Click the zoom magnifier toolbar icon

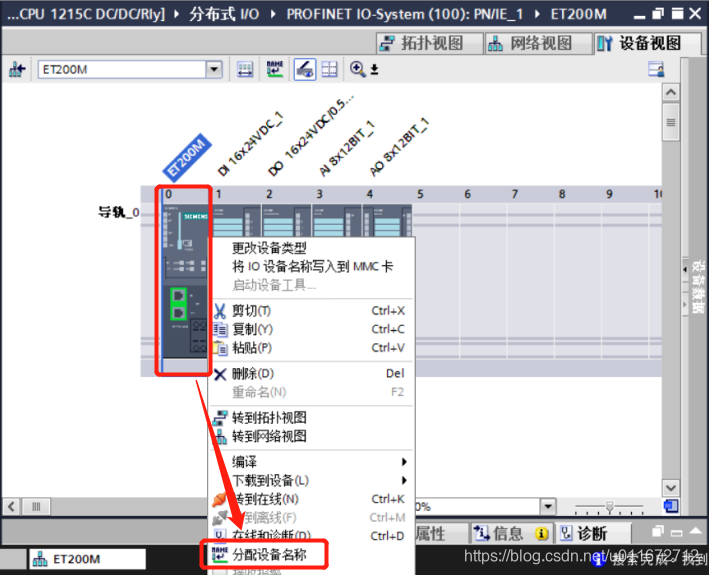click(x=357, y=70)
